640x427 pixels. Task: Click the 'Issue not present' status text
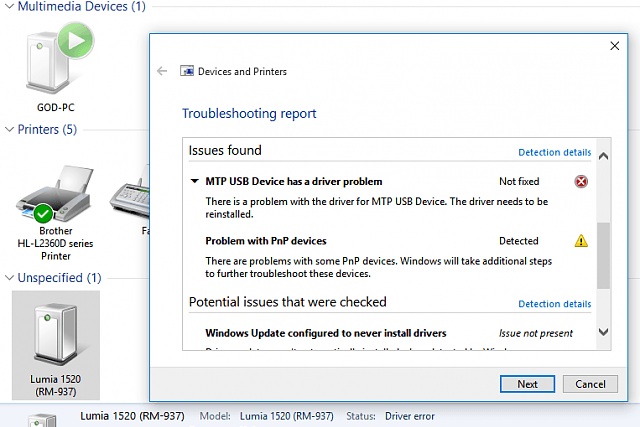click(x=536, y=333)
